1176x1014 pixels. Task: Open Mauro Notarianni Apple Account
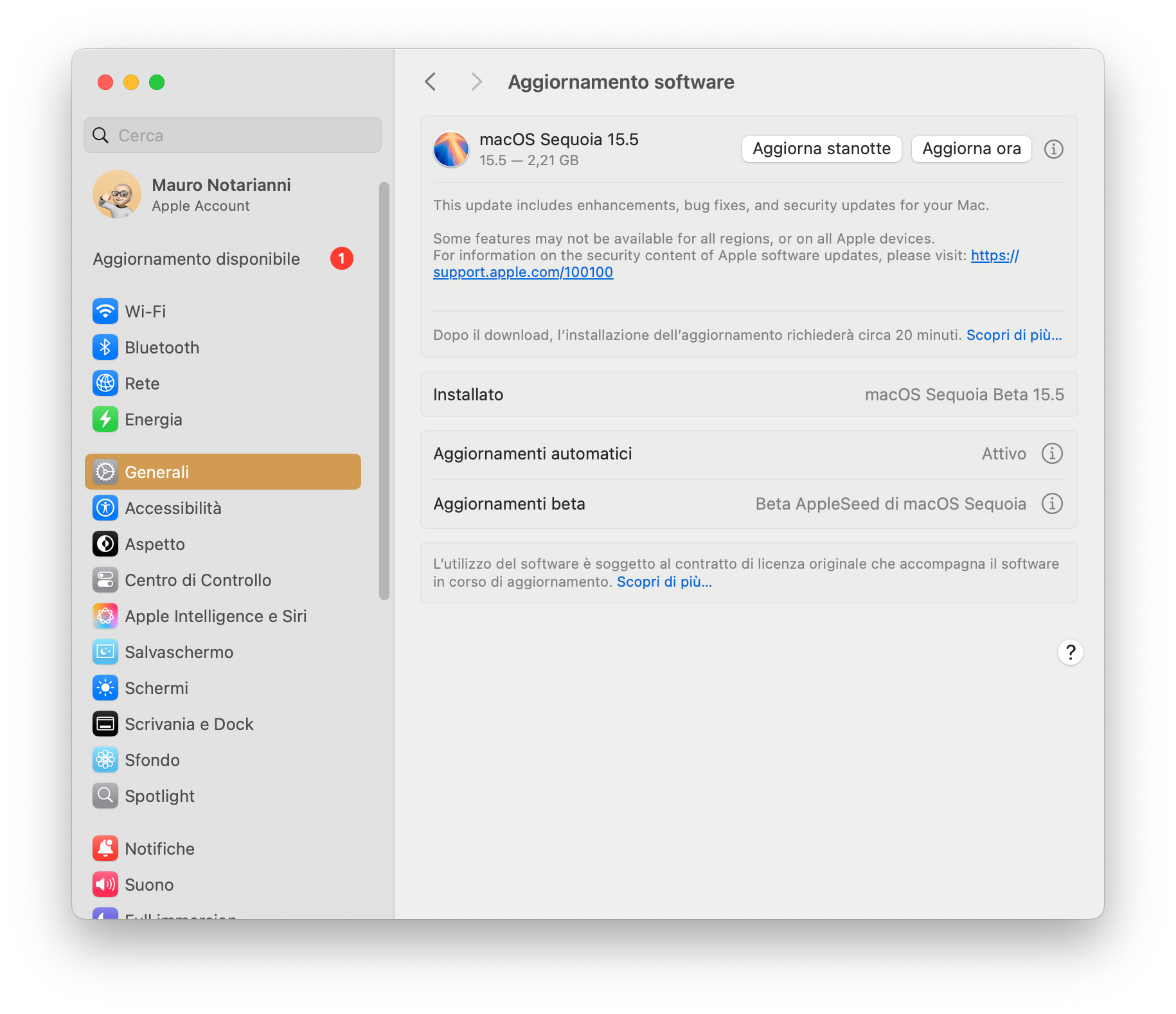pos(222,195)
